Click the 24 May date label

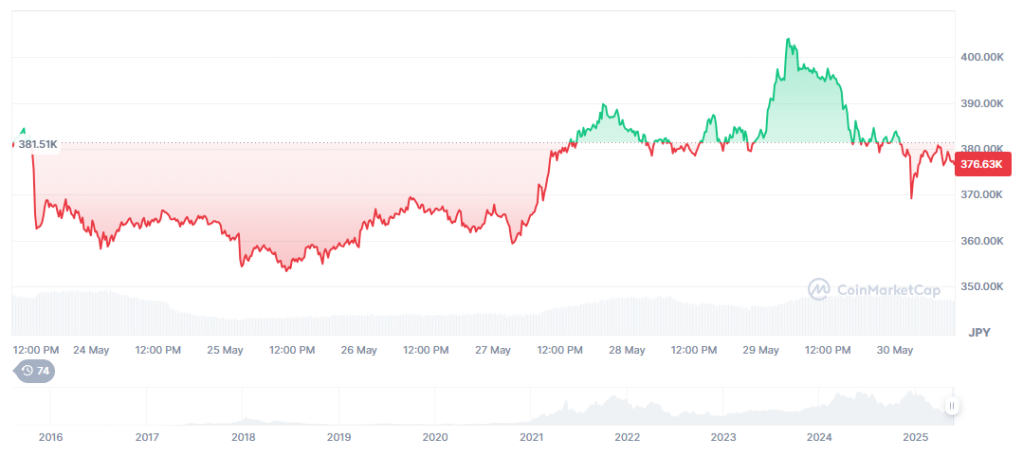pyautogui.click(x=91, y=350)
